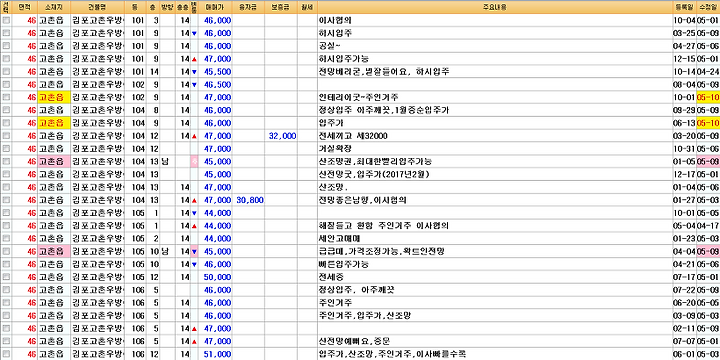Tick the checkbox for the row registered 10-04
The width and height of the screenshot is (720, 360).
coord(6,21)
